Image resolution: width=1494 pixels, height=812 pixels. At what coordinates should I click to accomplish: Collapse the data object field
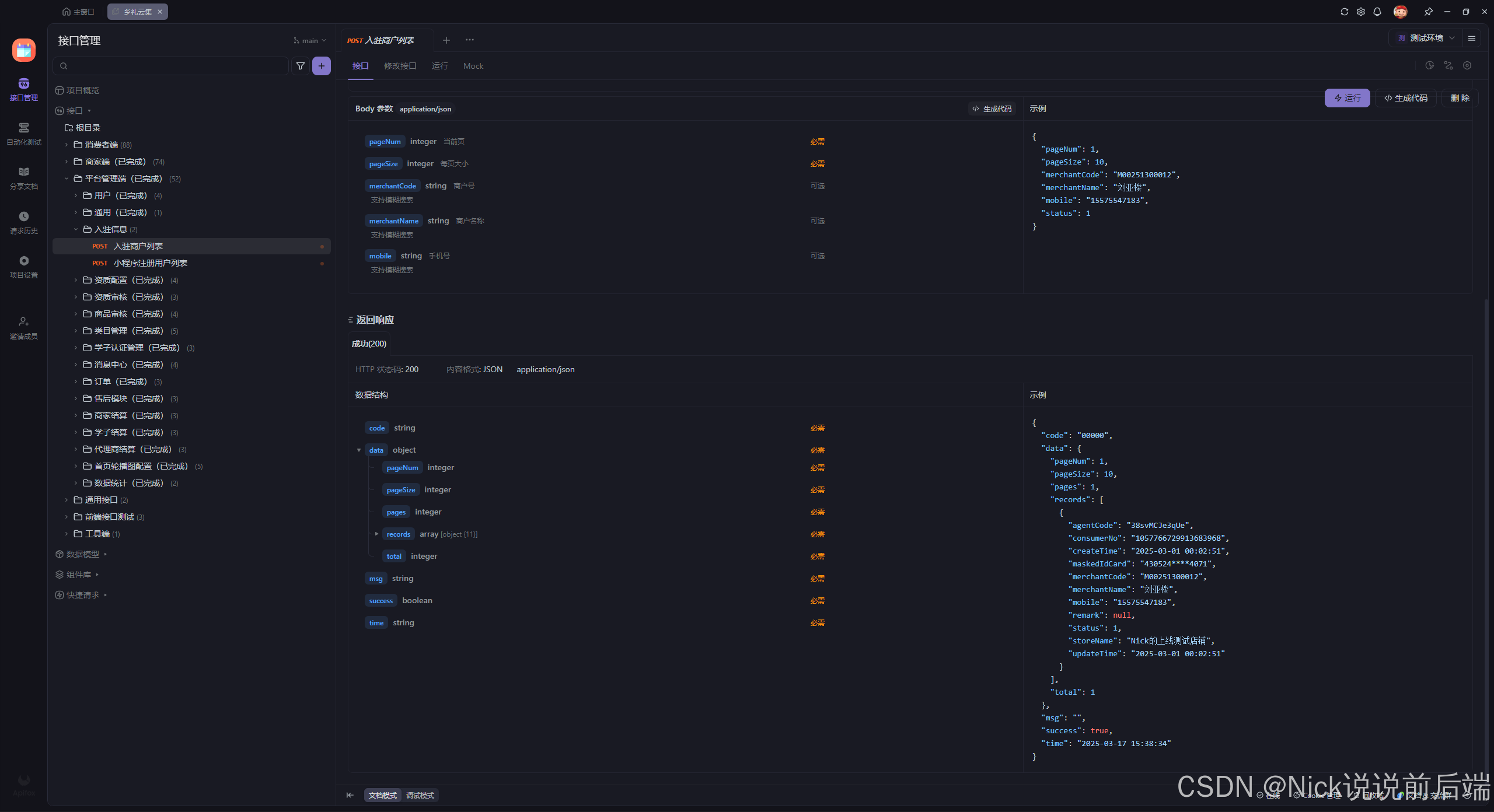(x=359, y=450)
